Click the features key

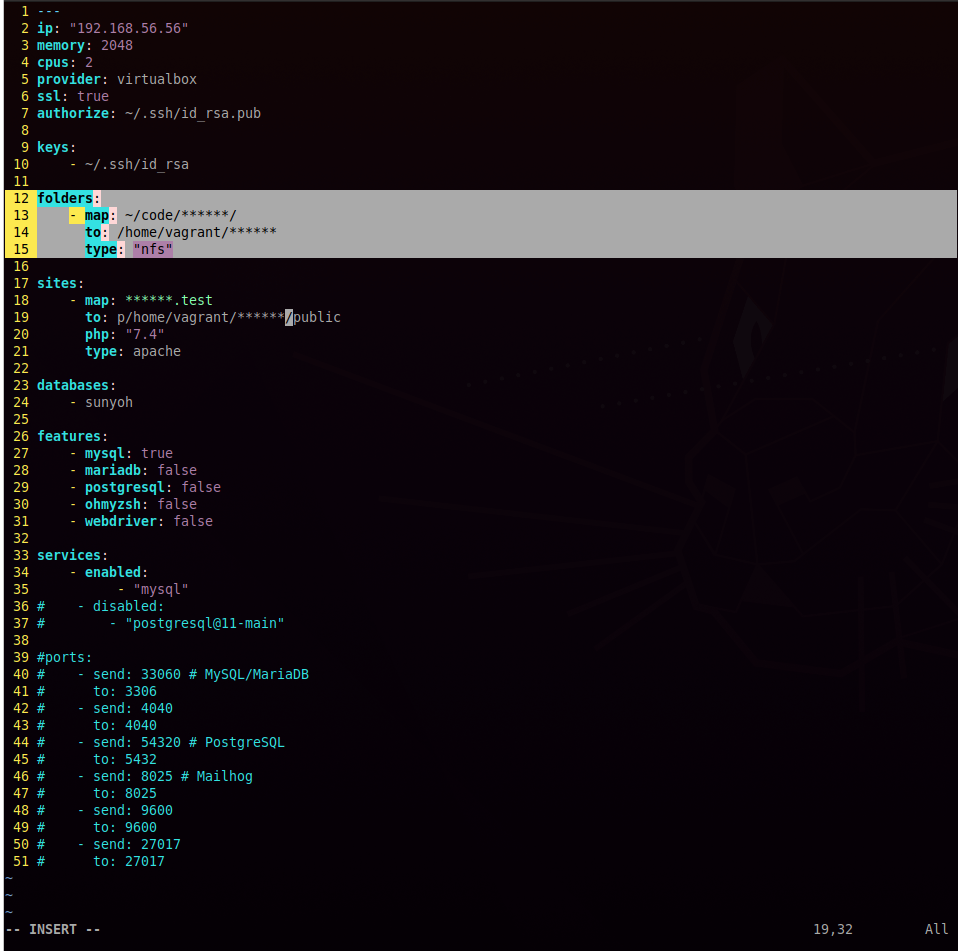[69, 436]
